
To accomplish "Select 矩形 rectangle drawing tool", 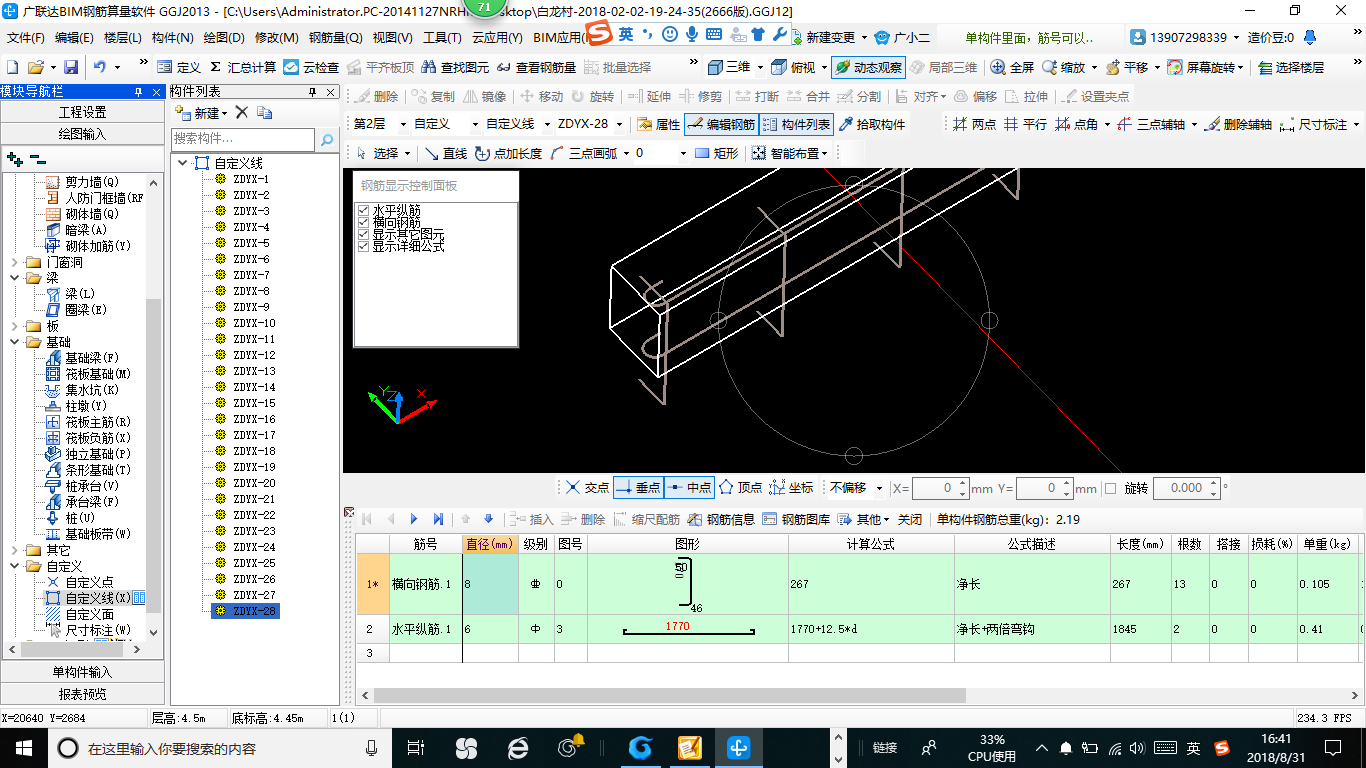I will 716,153.
